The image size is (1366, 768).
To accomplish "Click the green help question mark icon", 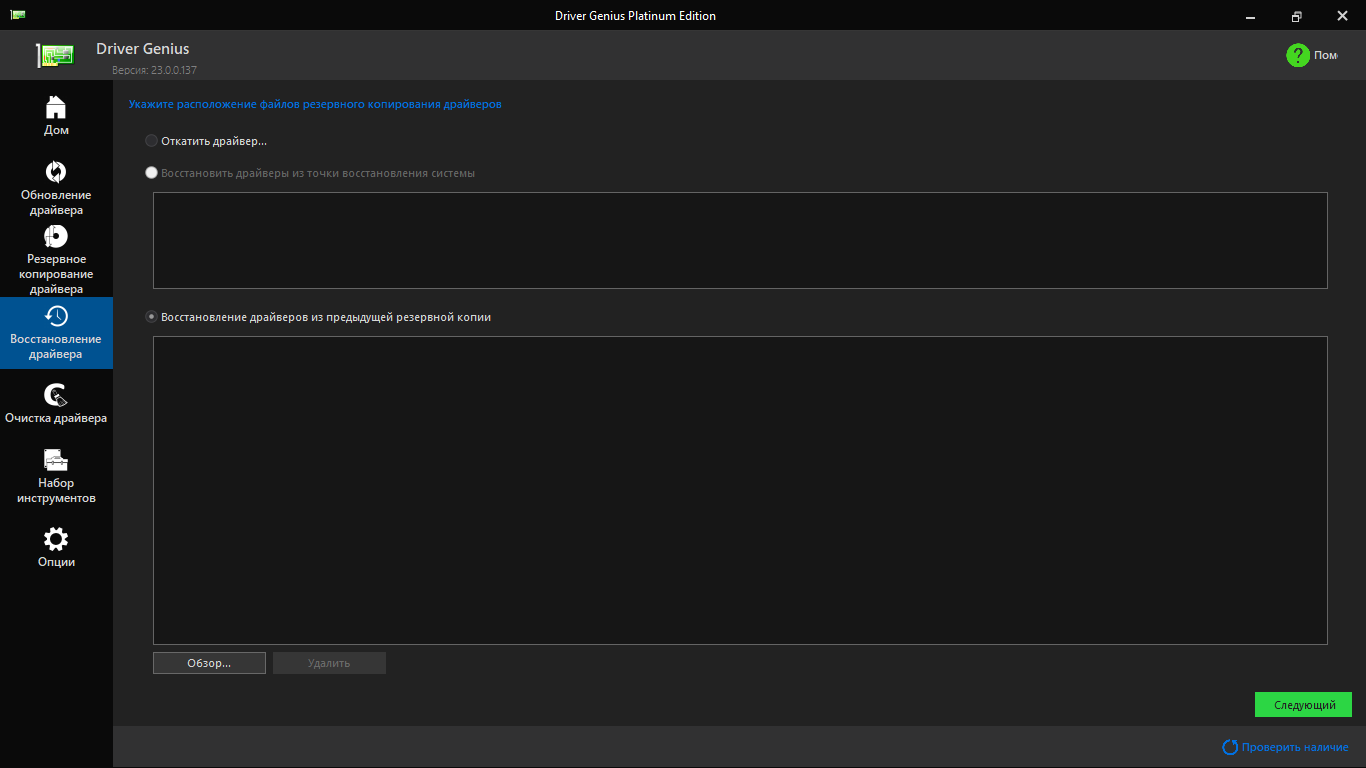I will pyautogui.click(x=1298, y=55).
